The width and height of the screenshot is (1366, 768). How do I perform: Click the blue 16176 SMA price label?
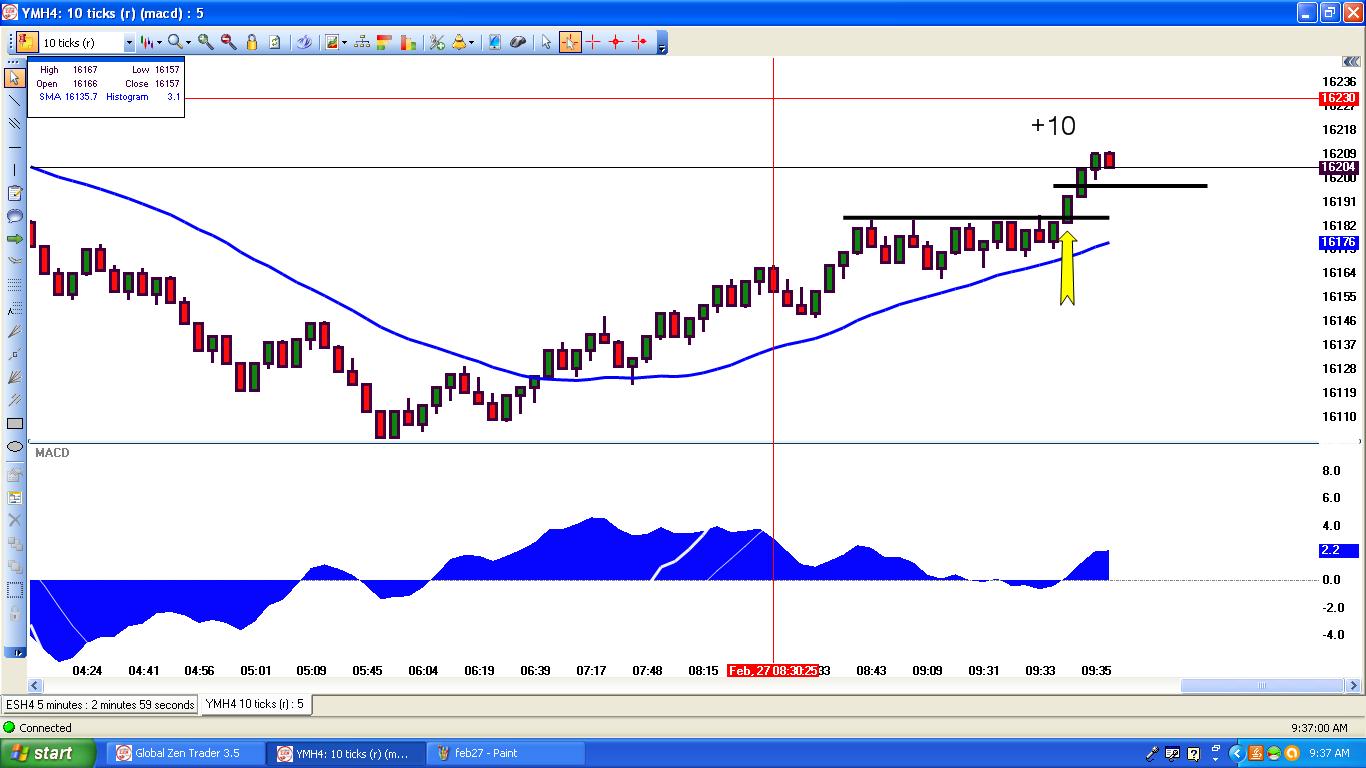point(1338,242)
